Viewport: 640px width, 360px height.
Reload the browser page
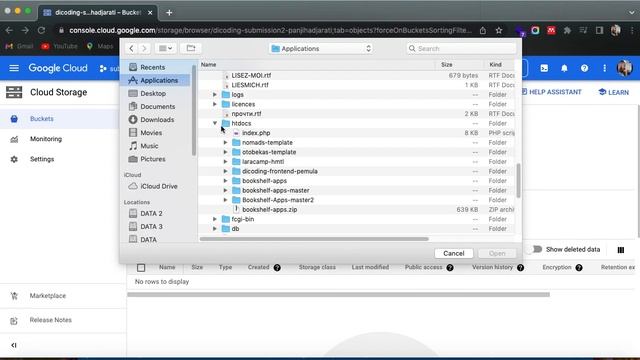pos(41,30)
